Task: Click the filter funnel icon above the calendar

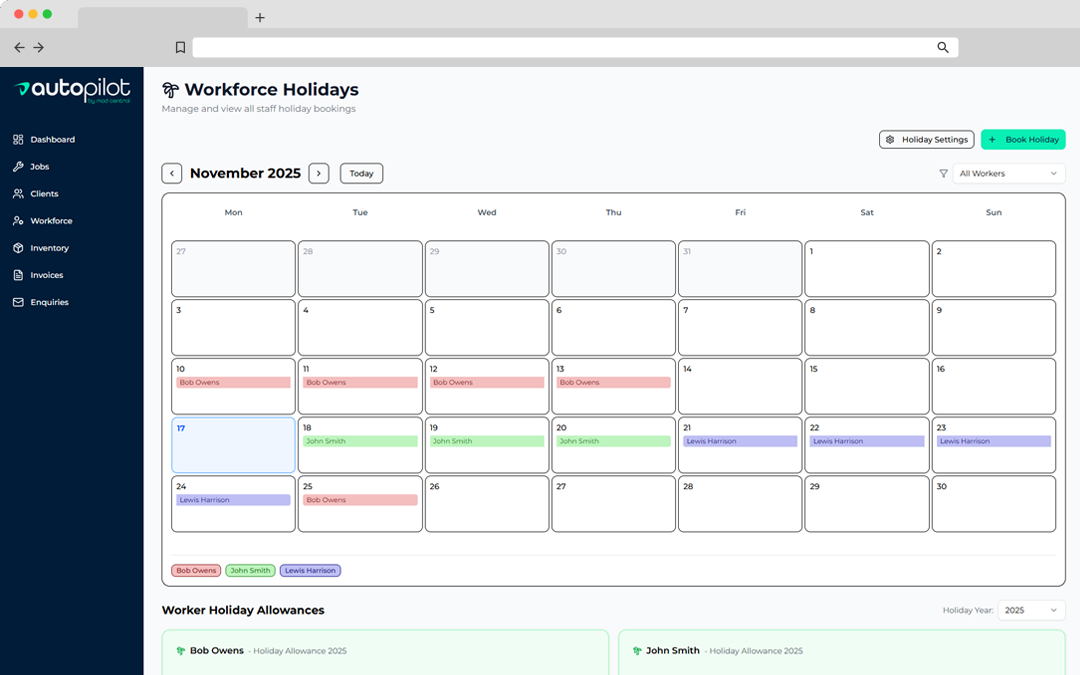Action: click(943, 173)
